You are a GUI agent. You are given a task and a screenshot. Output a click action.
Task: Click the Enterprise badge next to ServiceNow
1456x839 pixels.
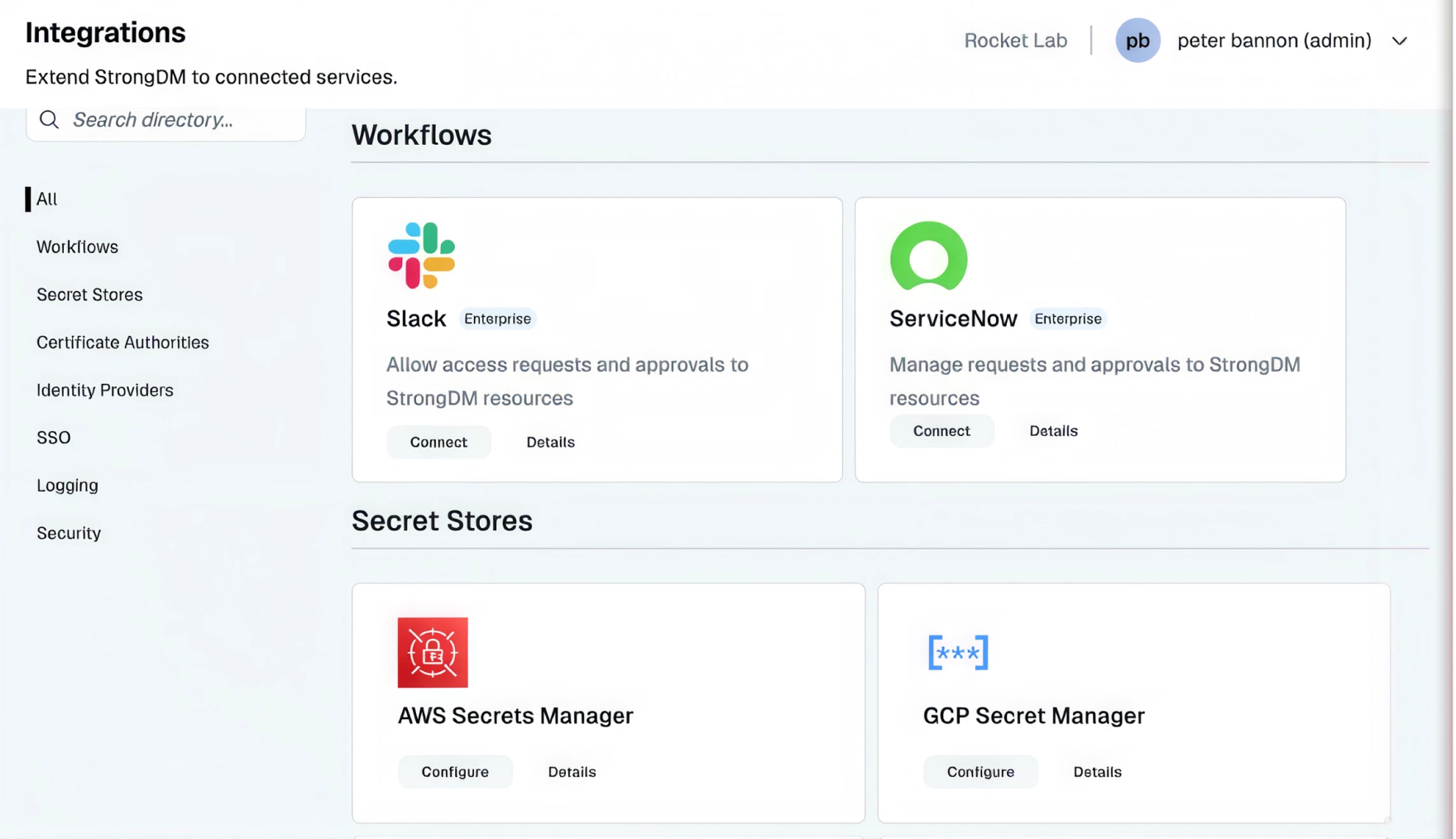(1068, 319)
